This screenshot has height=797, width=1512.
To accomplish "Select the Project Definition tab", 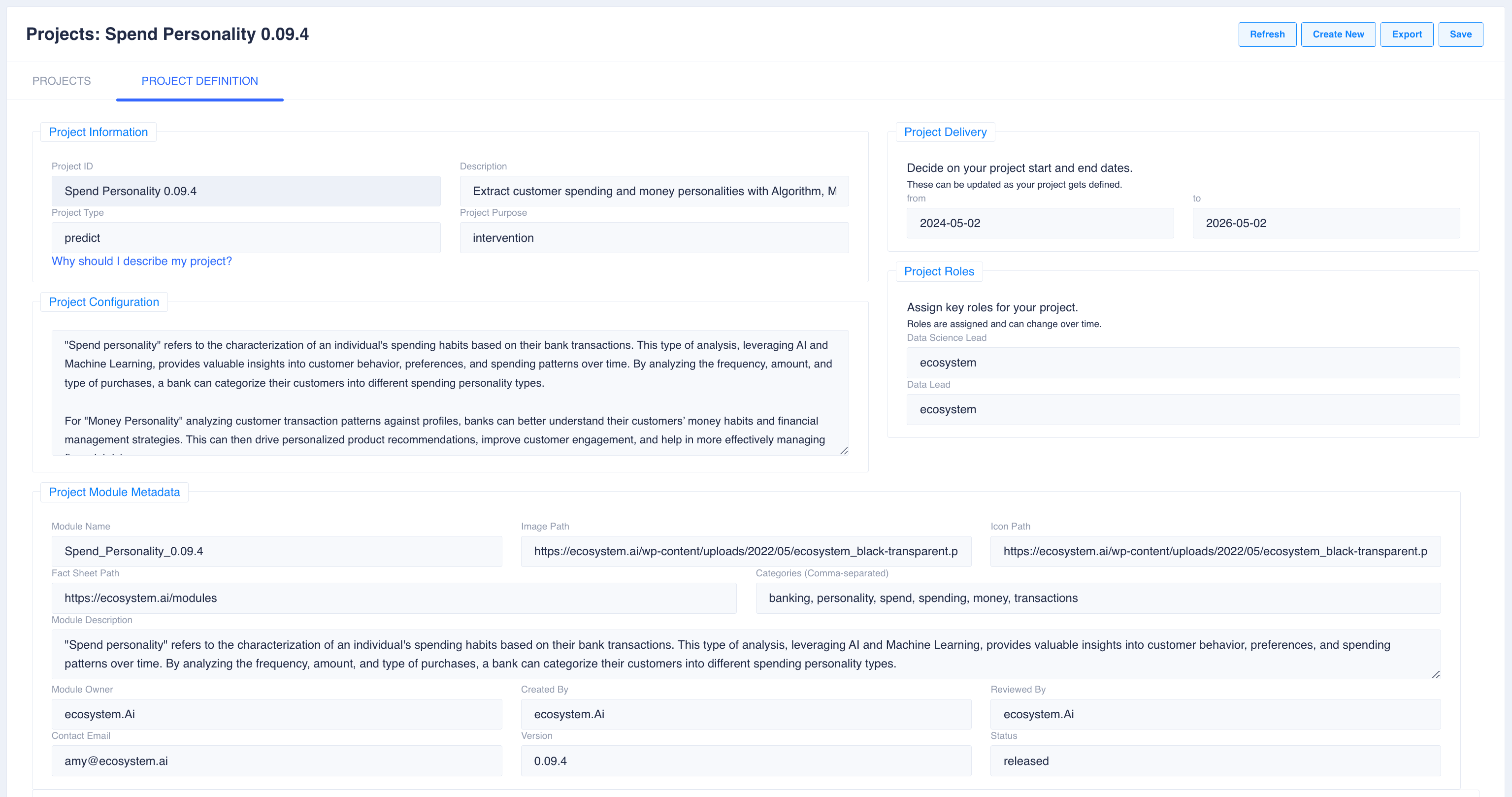I will pos(199,81).
